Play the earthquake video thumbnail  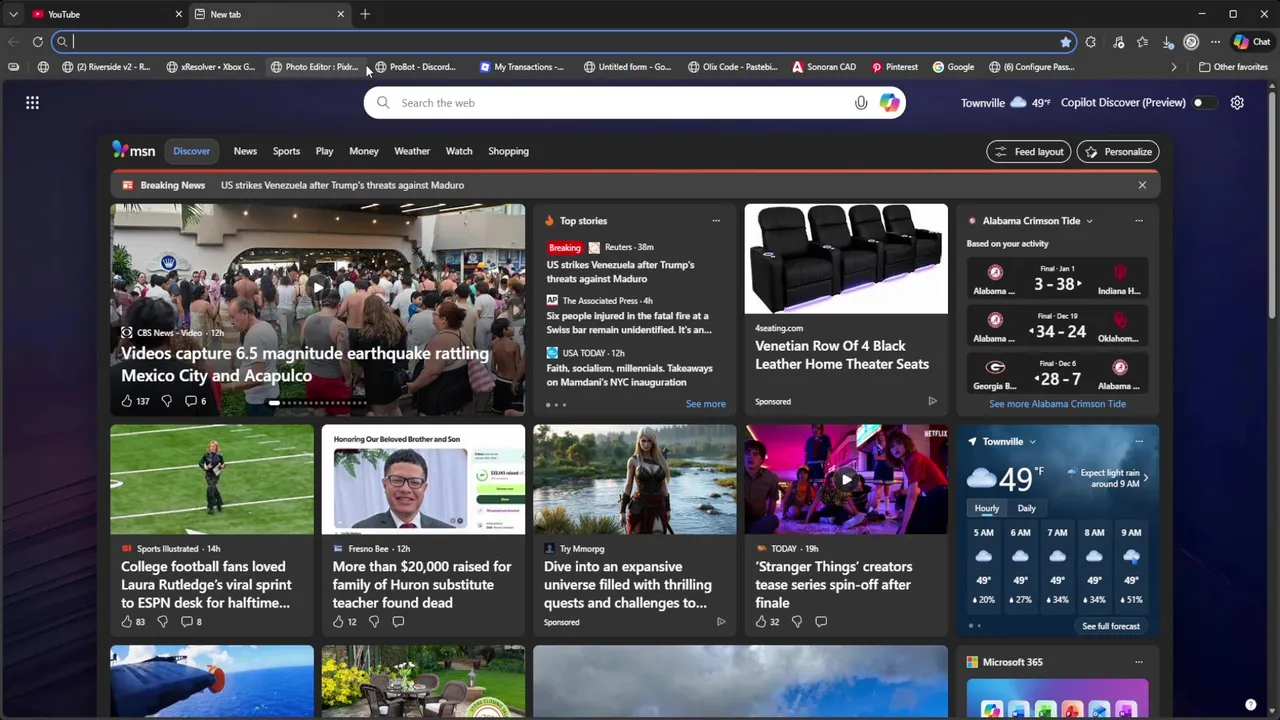tap(318, 288)
